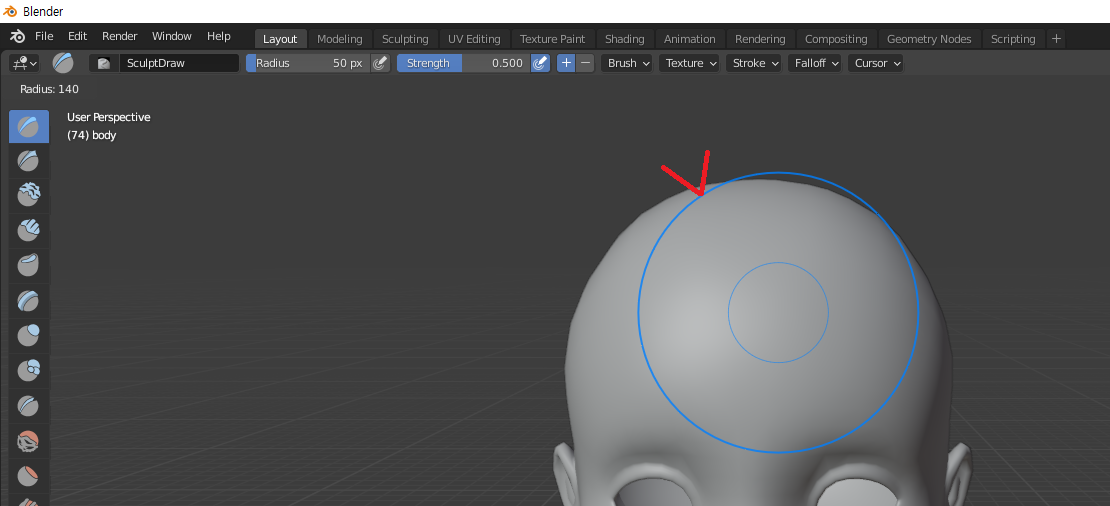The height and width of the screenshot is (506, 1110).
Task: Switch to the Layout workspace tab
Action: tap(280, 39)
